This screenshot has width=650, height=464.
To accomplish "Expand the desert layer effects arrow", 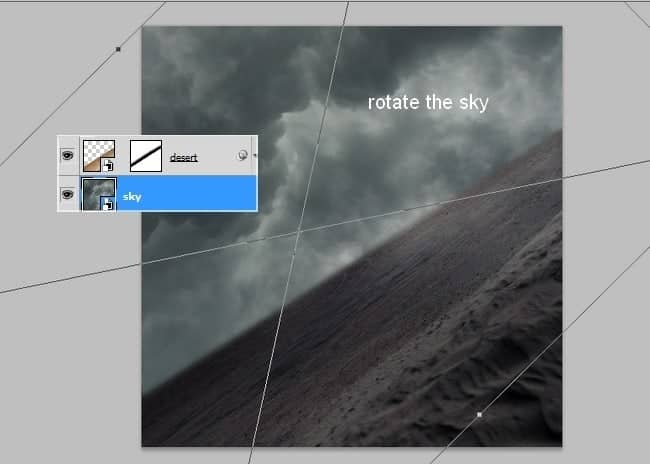I will (255, 155).
